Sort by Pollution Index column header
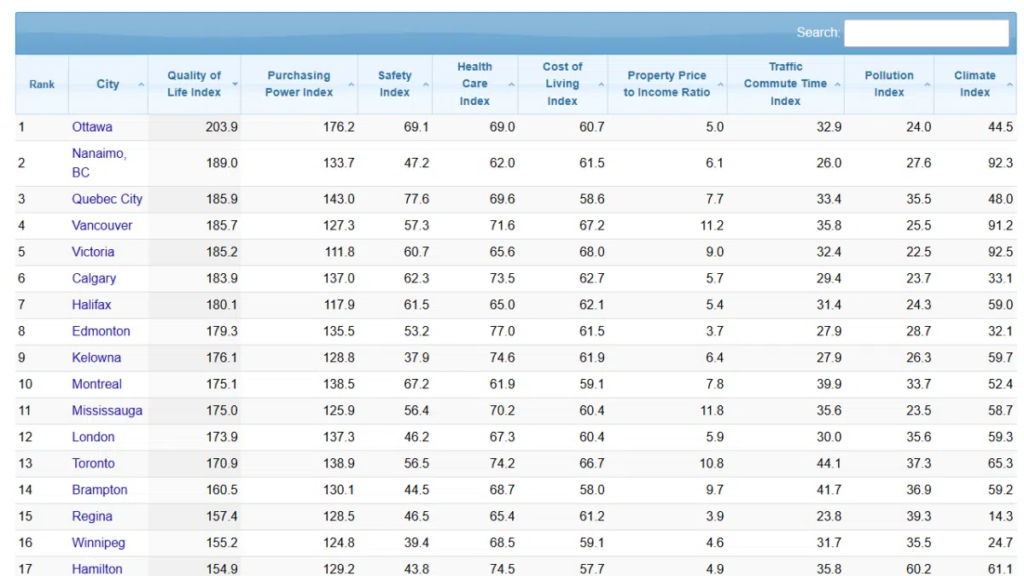Image resolution: width=1024 pixels, height=576 pixels. pos(889,84)
